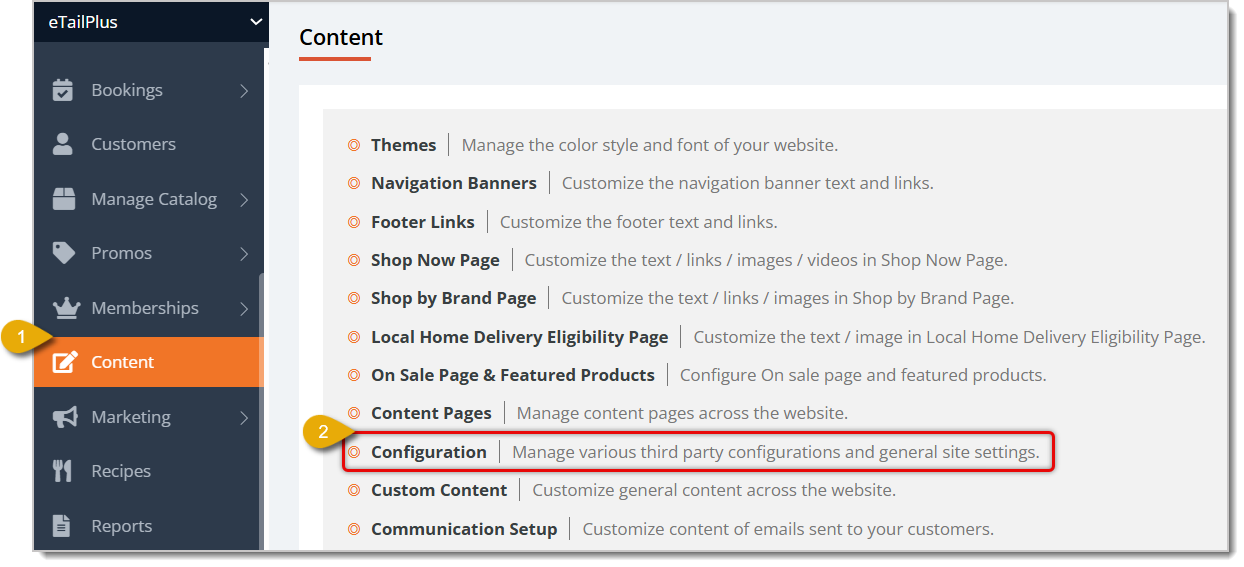1244x567 pixels.
Task: Click the Manage Catalog box icon
Action: [64, 199]
